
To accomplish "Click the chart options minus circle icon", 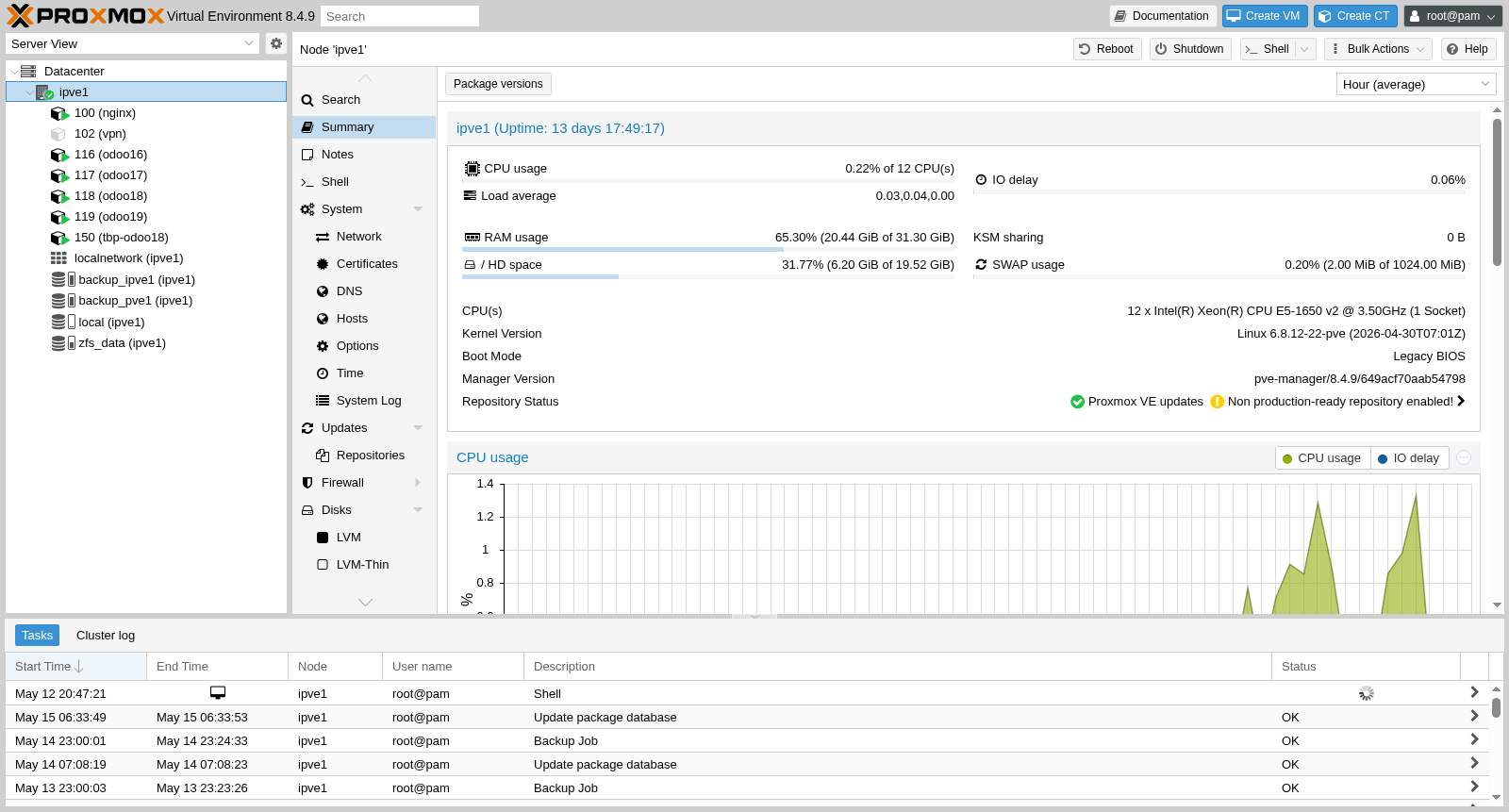I will [x=1464, y=457].
